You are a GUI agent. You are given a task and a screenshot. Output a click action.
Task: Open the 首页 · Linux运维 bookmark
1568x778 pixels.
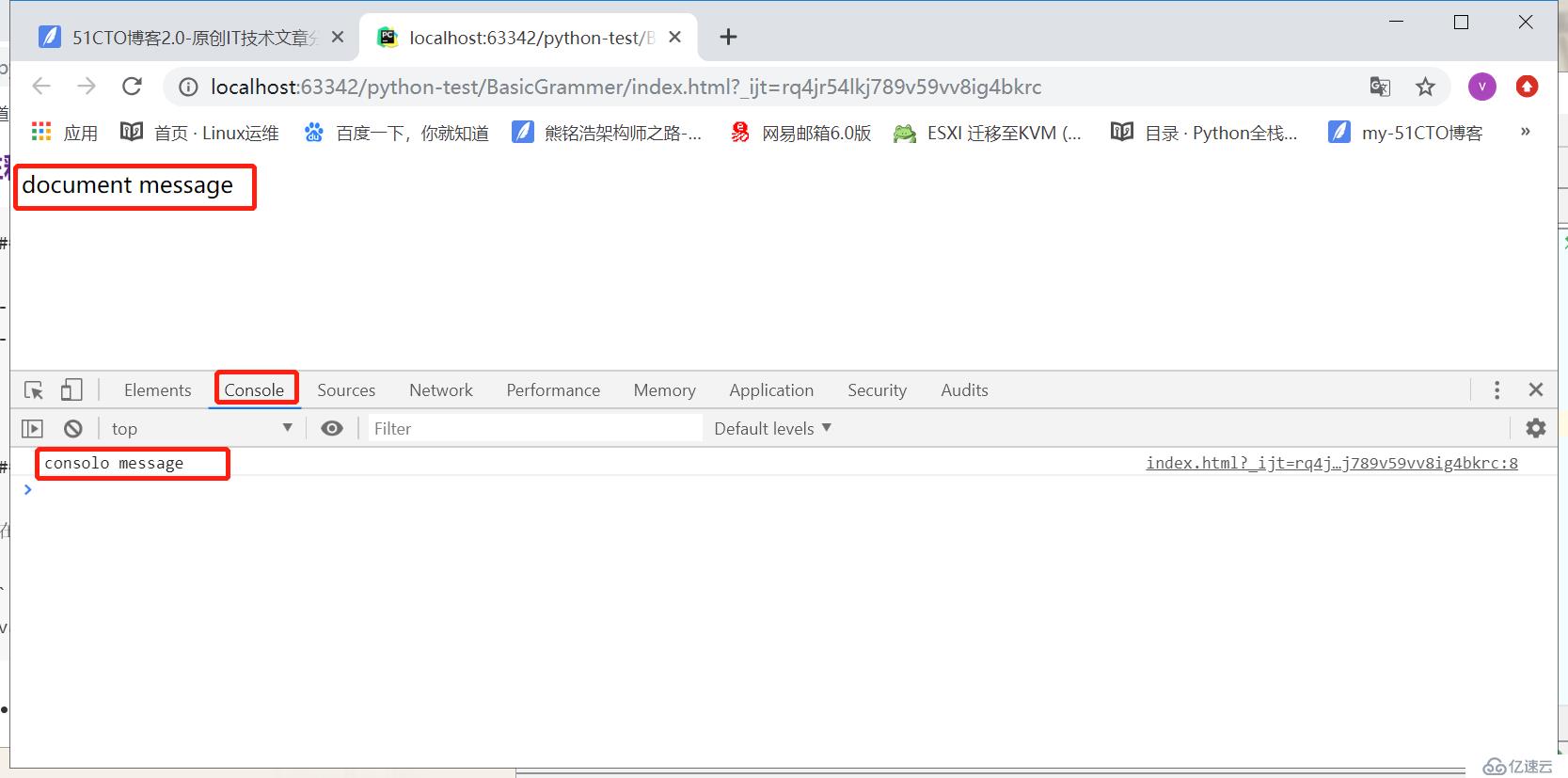pos(199,133)
